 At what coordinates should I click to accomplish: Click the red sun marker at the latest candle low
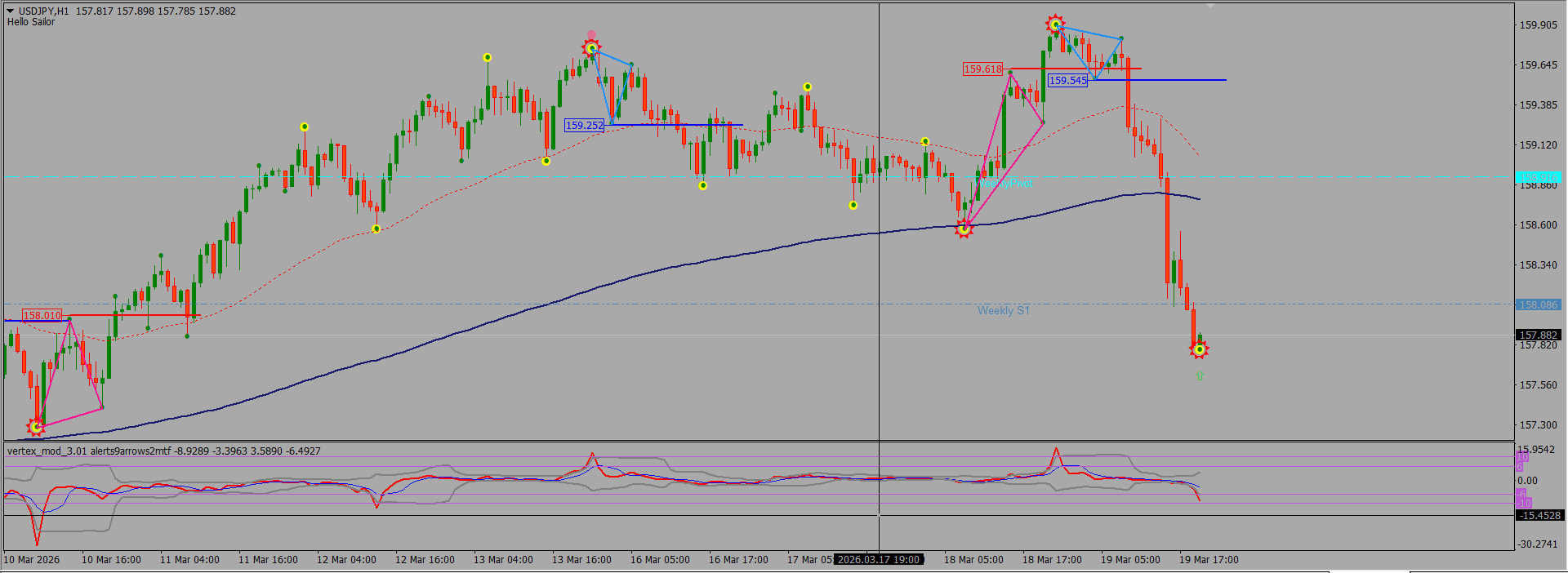coord(1199,350)
